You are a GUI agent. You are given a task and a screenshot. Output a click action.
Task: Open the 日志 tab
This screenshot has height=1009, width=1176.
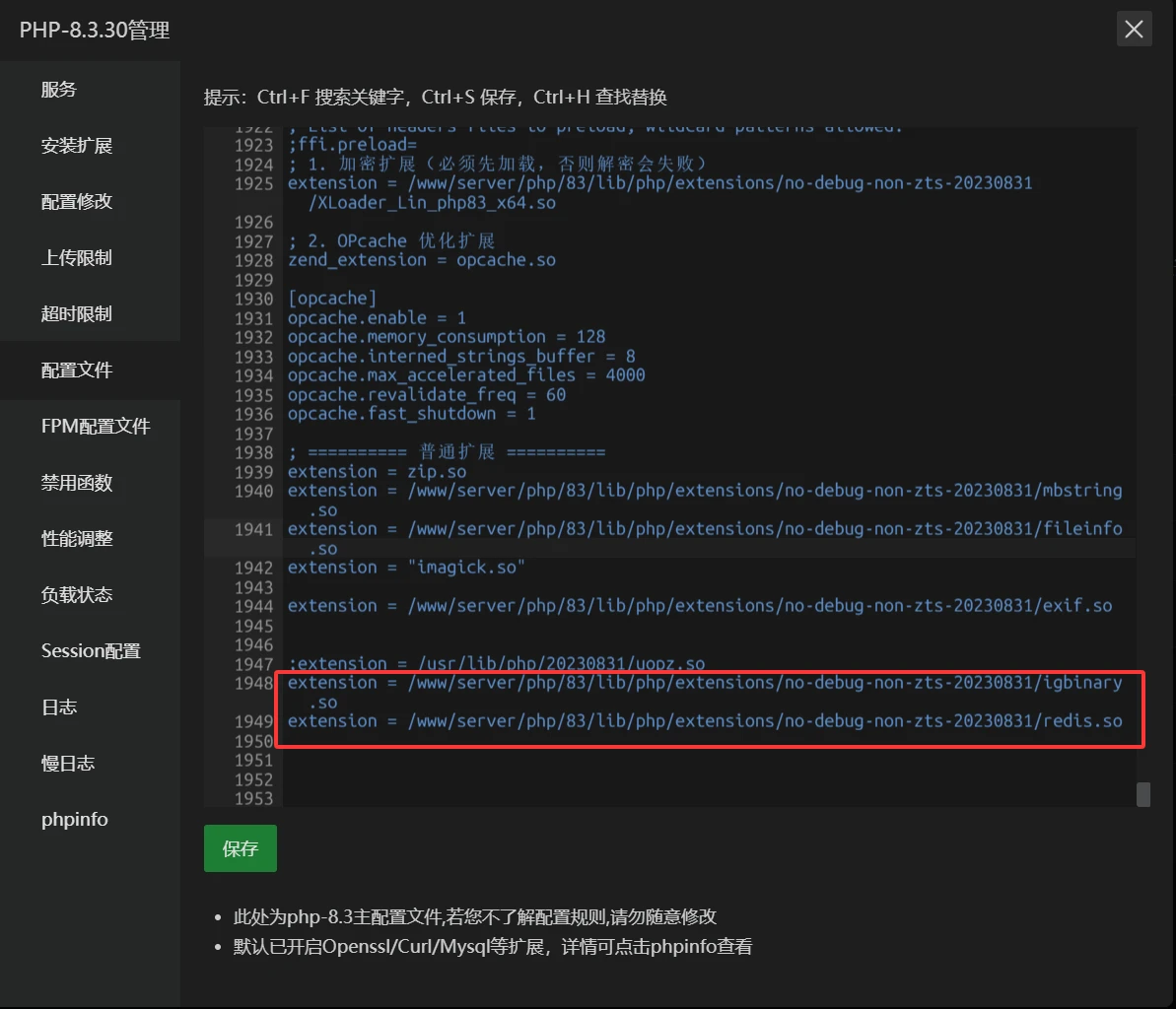(59, 707)
